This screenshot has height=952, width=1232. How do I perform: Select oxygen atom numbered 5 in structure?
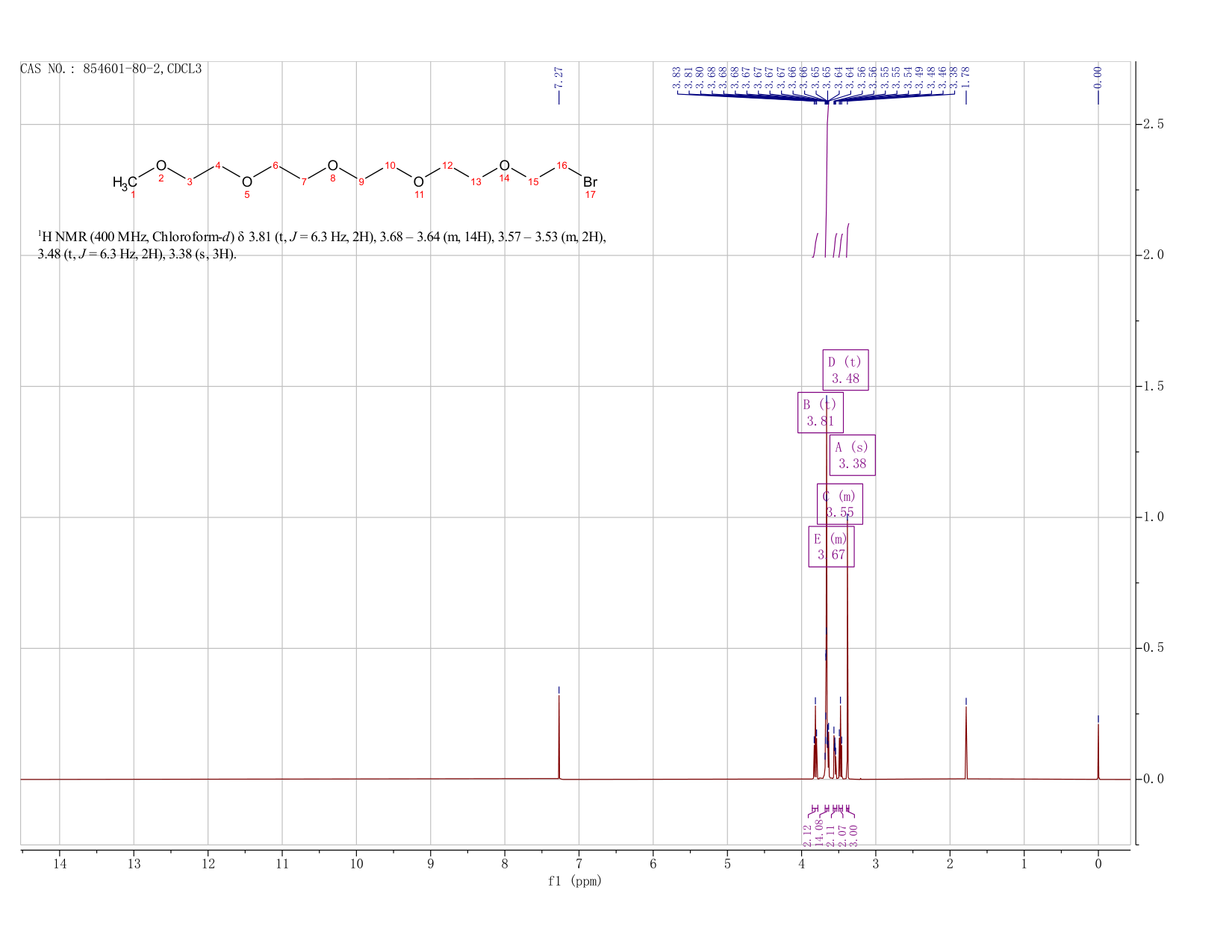pos(246,182)
